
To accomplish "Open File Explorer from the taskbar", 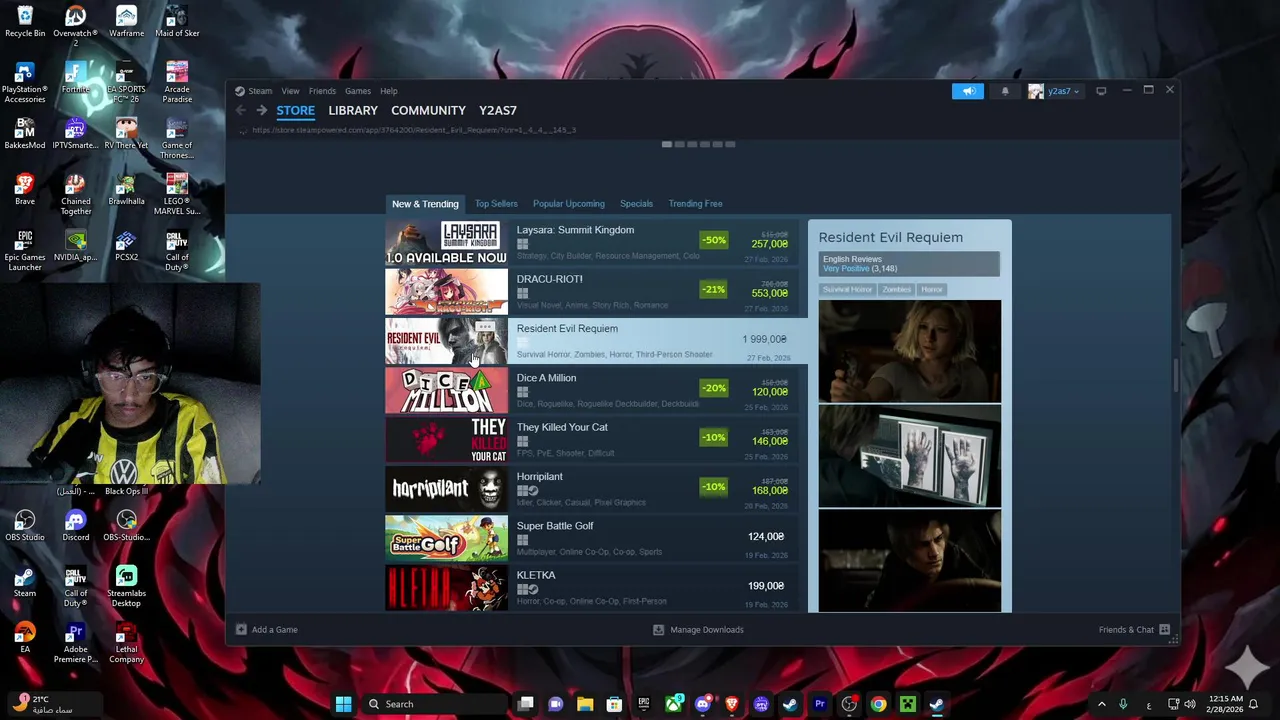I will pyautogui.click(x=585, y=704).
